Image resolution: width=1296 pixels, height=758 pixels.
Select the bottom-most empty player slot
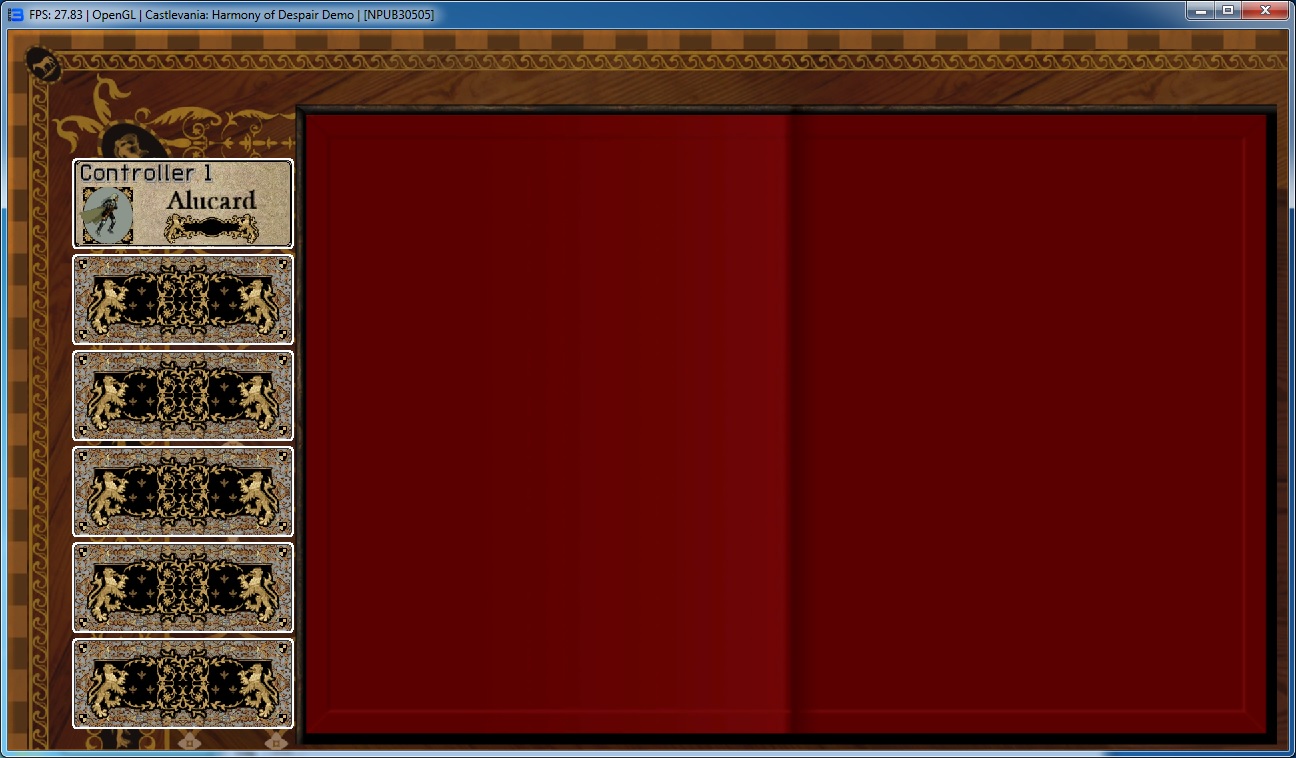(183, 684)
